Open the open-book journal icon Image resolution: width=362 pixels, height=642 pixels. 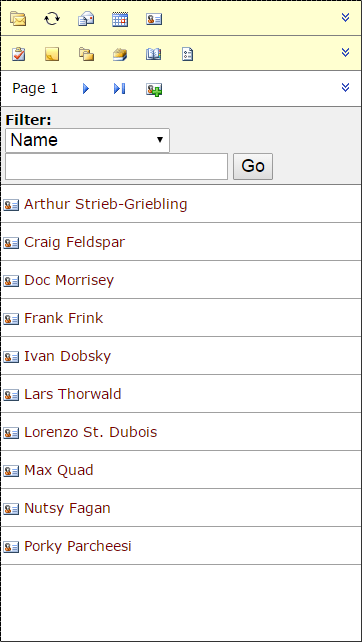click(154, 54)
